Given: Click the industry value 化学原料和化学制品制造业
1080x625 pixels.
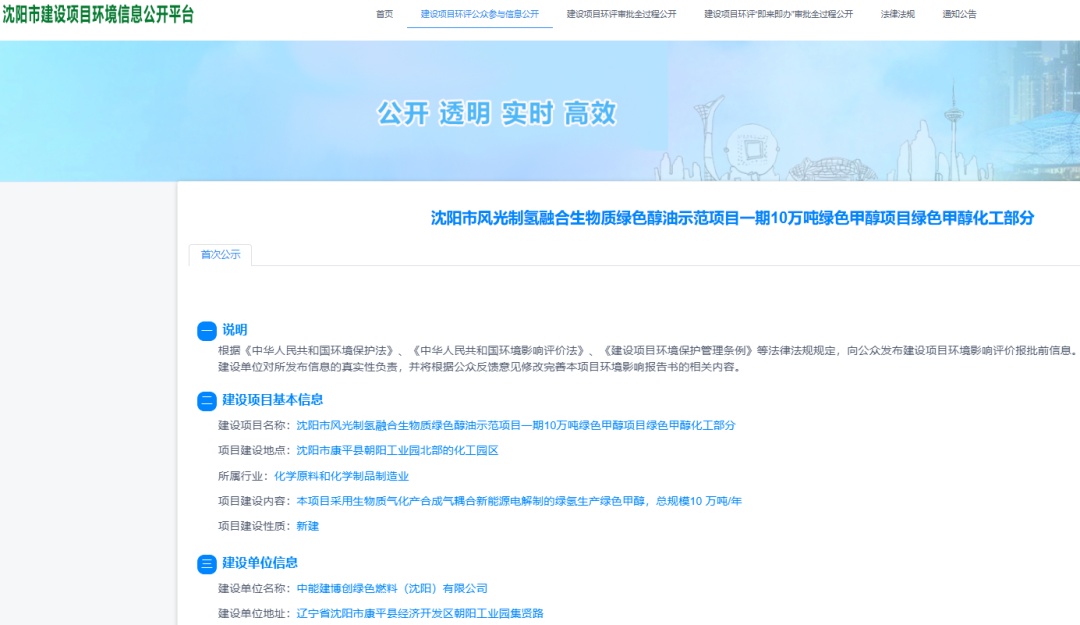Looking at the screenshot, I should [x=341, y=476].
